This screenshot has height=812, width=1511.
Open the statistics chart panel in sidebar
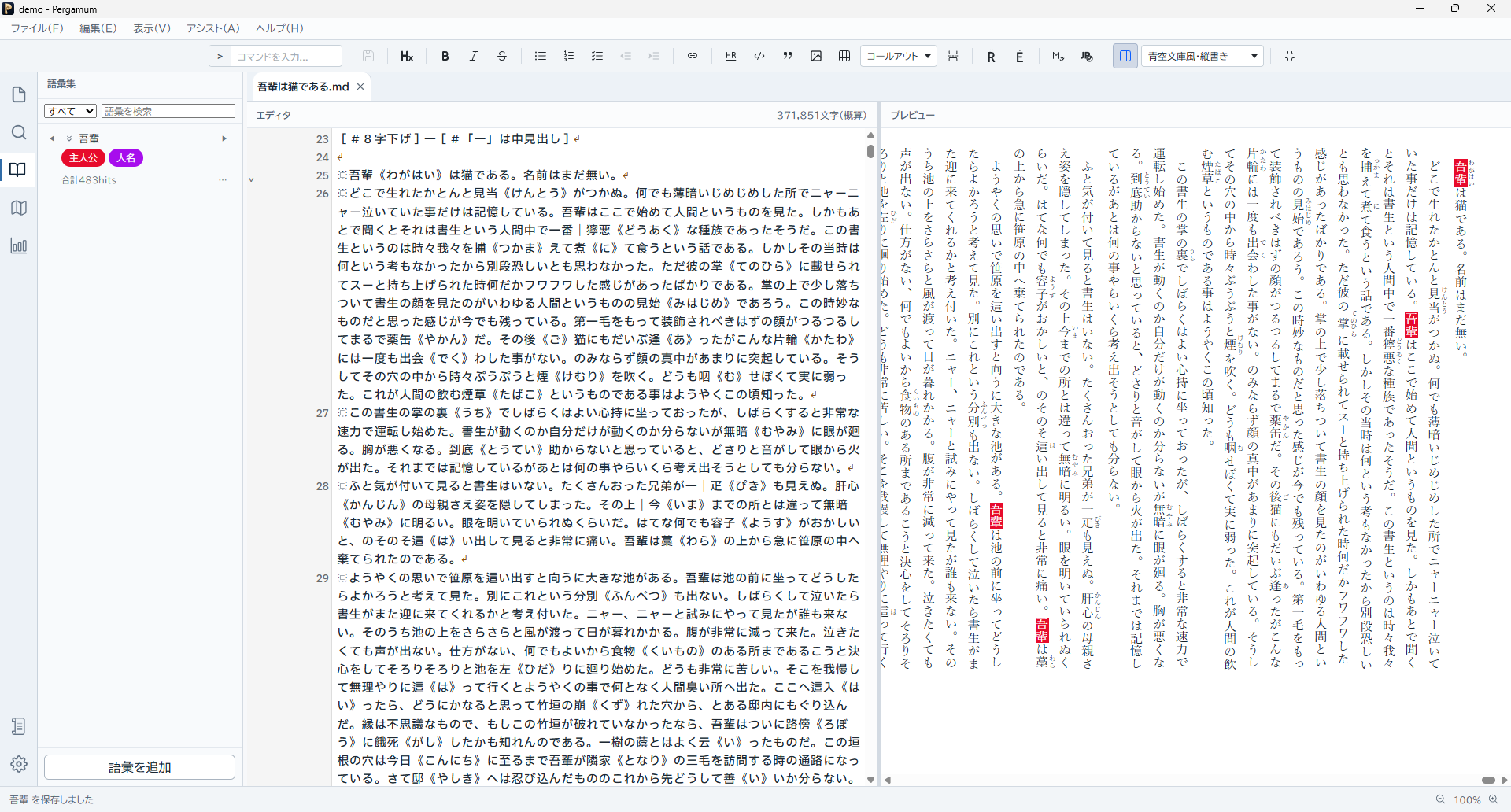click(x=19, y=245)
